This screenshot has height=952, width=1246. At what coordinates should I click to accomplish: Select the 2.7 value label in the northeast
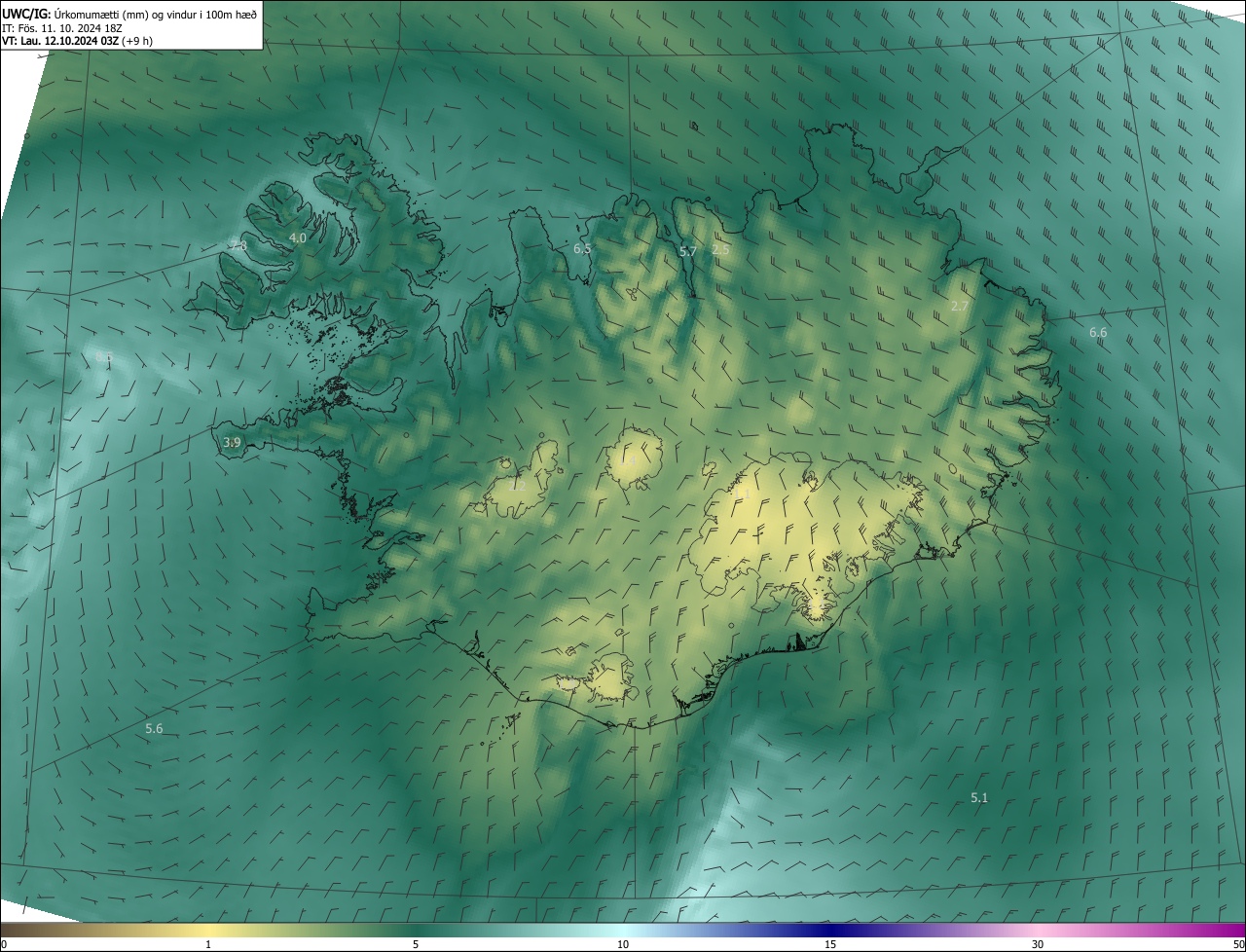(x=960, y=306)
